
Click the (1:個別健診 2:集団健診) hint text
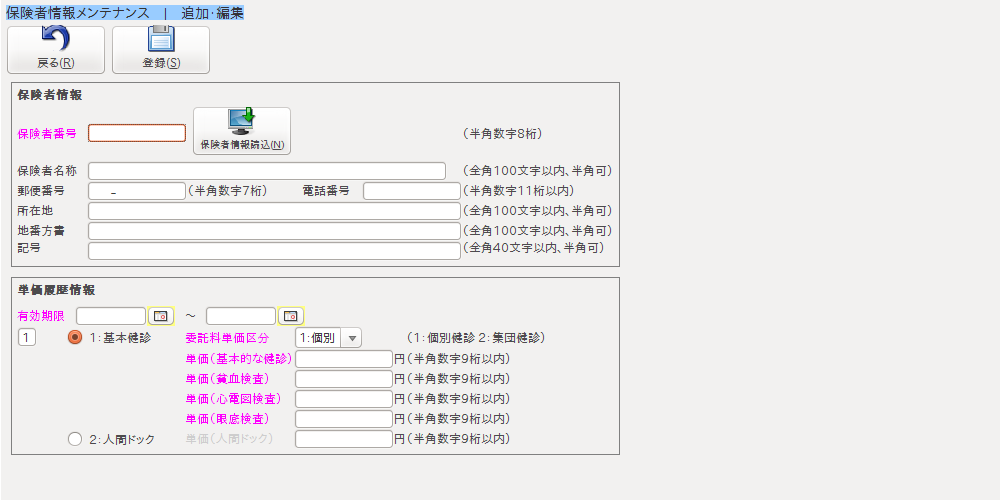(476, 338)
